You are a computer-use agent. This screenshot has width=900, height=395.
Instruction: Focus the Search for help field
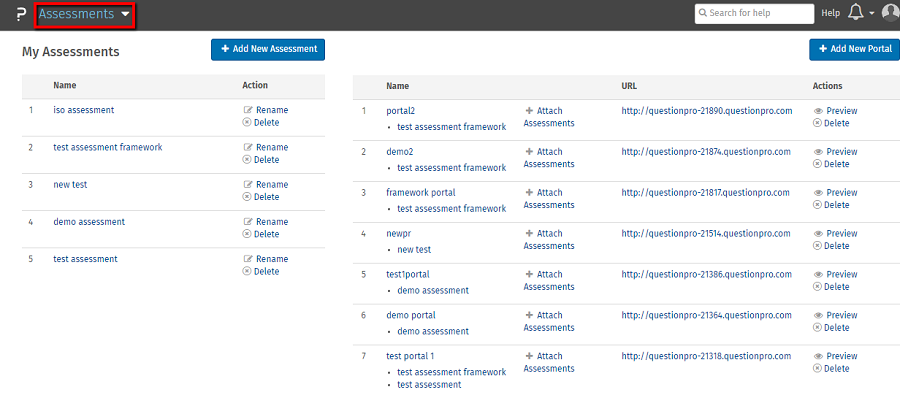coord(754,13)
